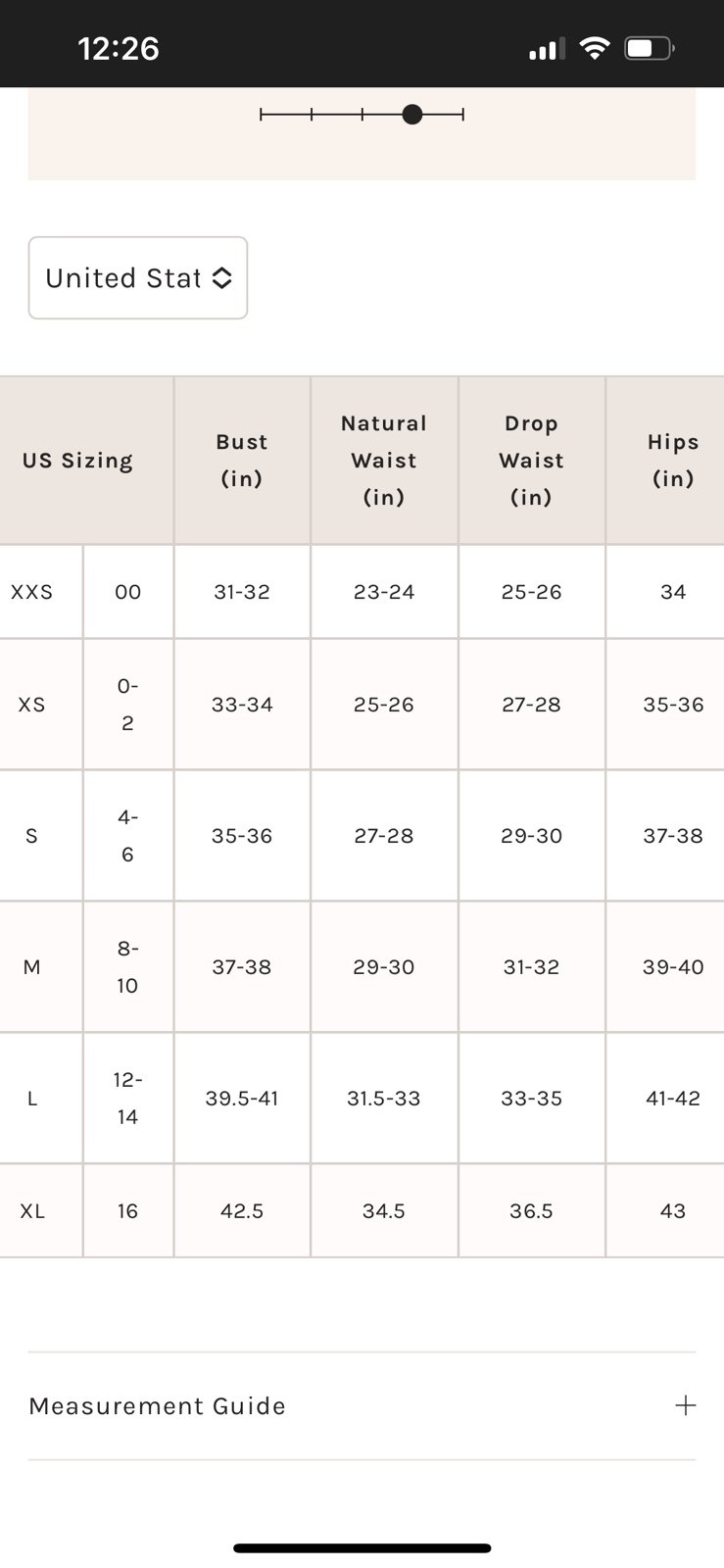Open the United States country dropdown
724x1568 pixels.
[x=138, y=277]
